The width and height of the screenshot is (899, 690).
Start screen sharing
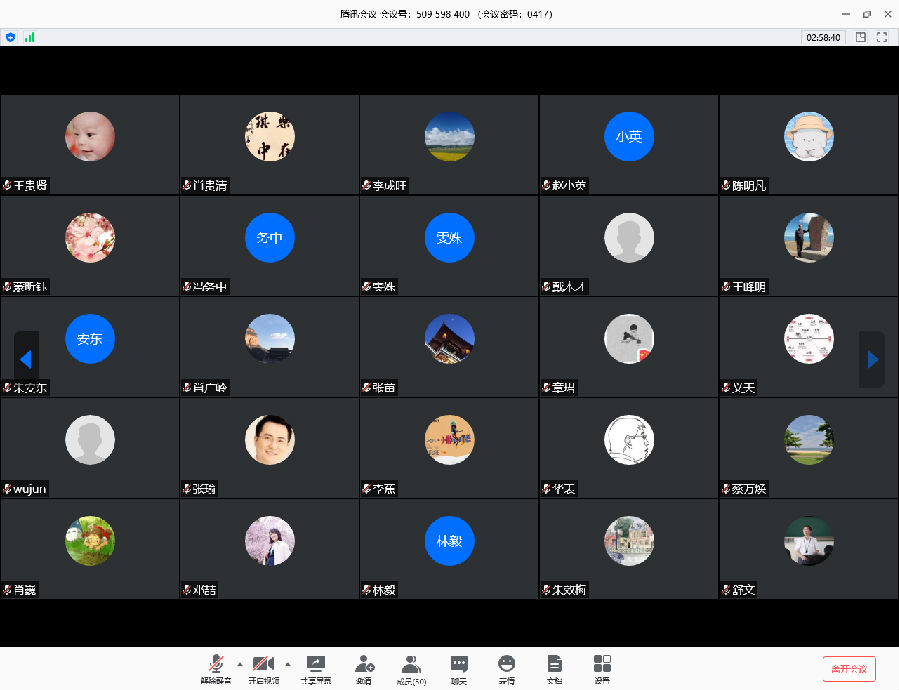[x=315, y=667]
